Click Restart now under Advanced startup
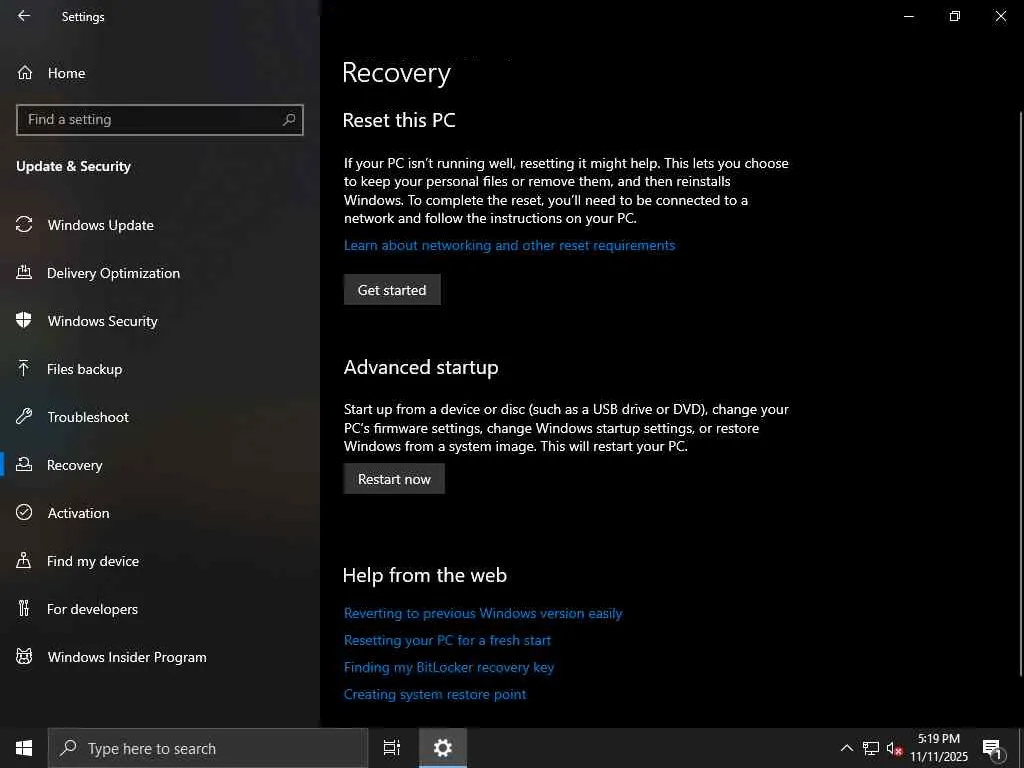Screen dimensions: 1024x768 (x=394, y=479)
